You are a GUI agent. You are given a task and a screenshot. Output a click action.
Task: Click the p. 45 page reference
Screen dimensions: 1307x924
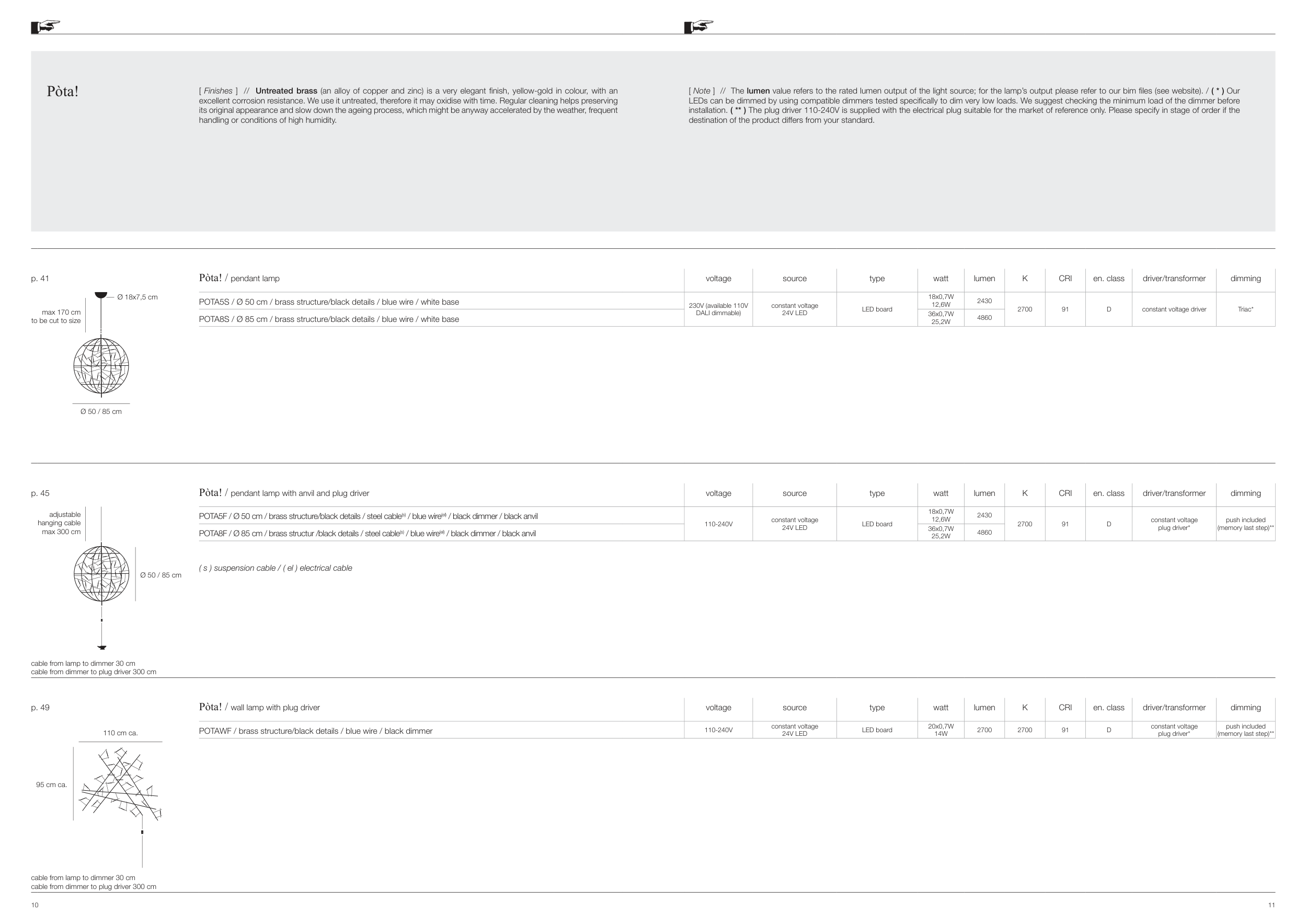coord(40,493)
